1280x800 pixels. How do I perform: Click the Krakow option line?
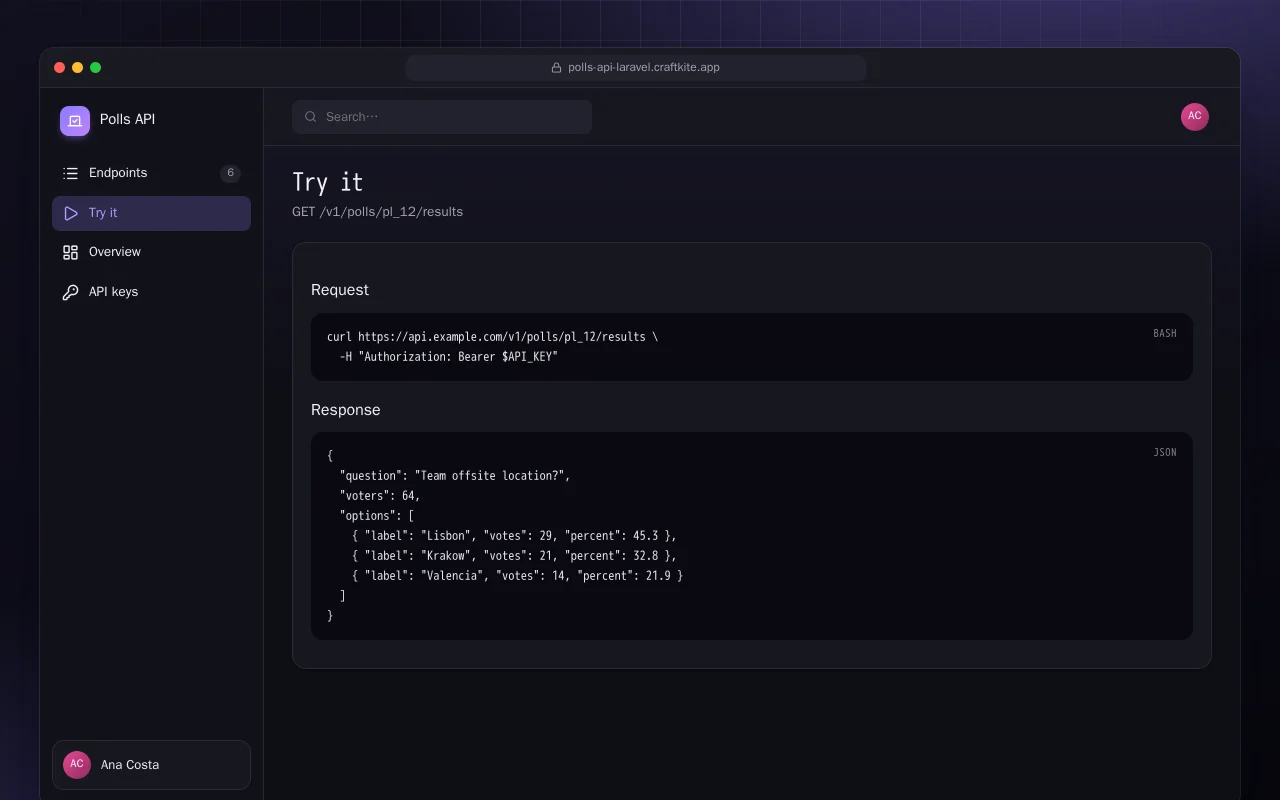pos(514,556)
